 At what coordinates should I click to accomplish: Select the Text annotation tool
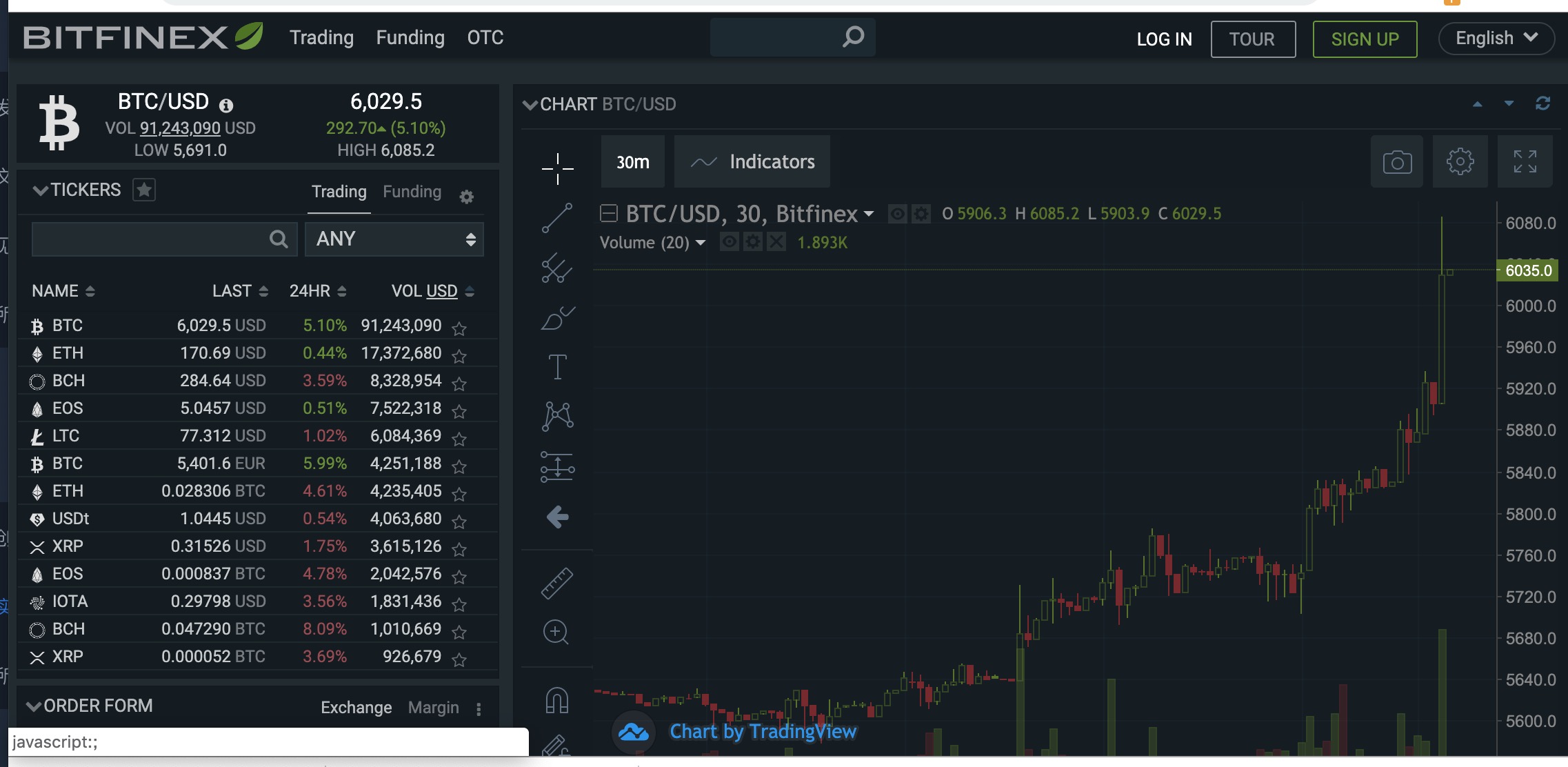pyautogui.click(x=557, y=366)
